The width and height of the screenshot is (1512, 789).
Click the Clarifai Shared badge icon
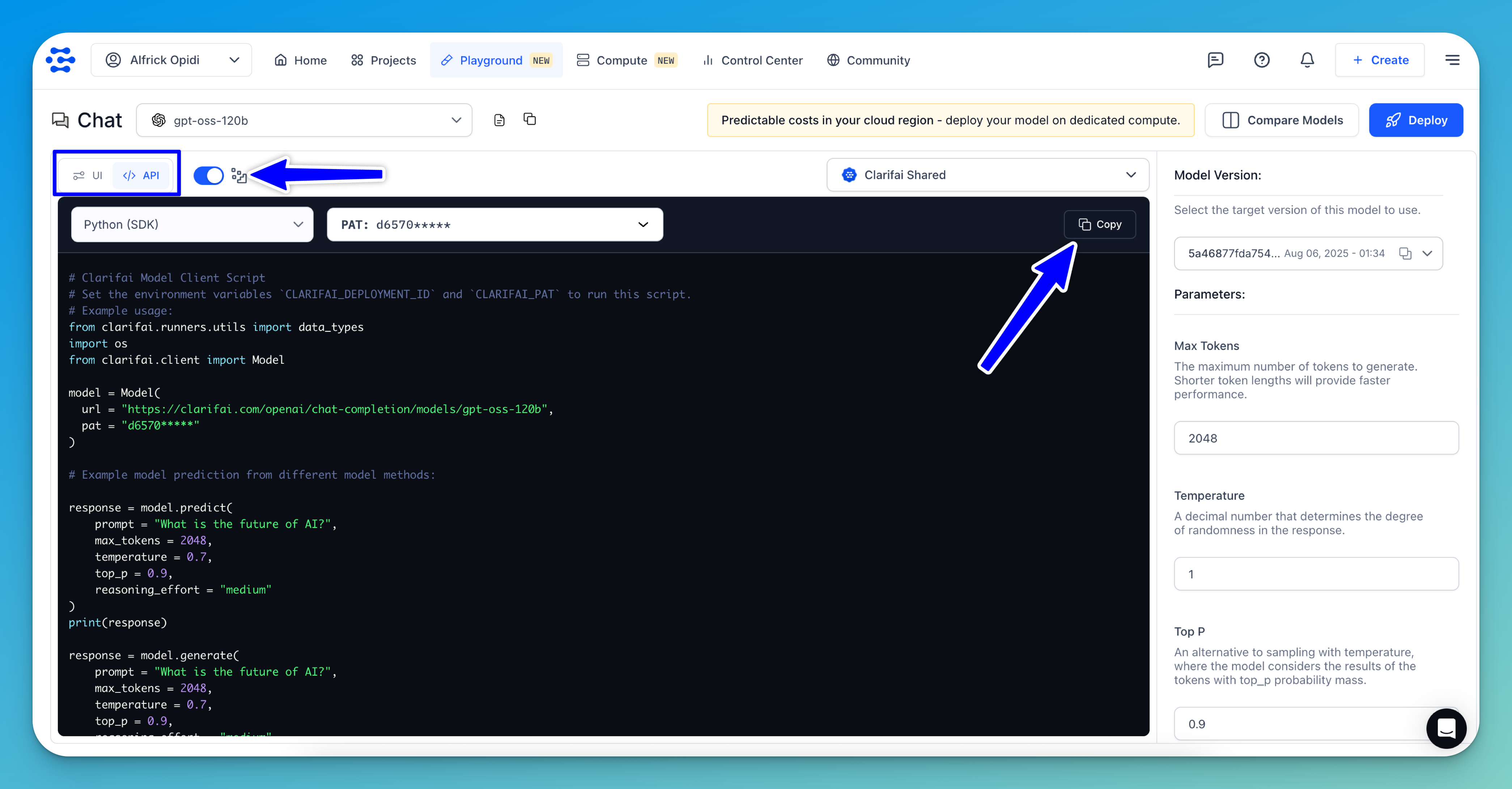[x=849, y=175]
